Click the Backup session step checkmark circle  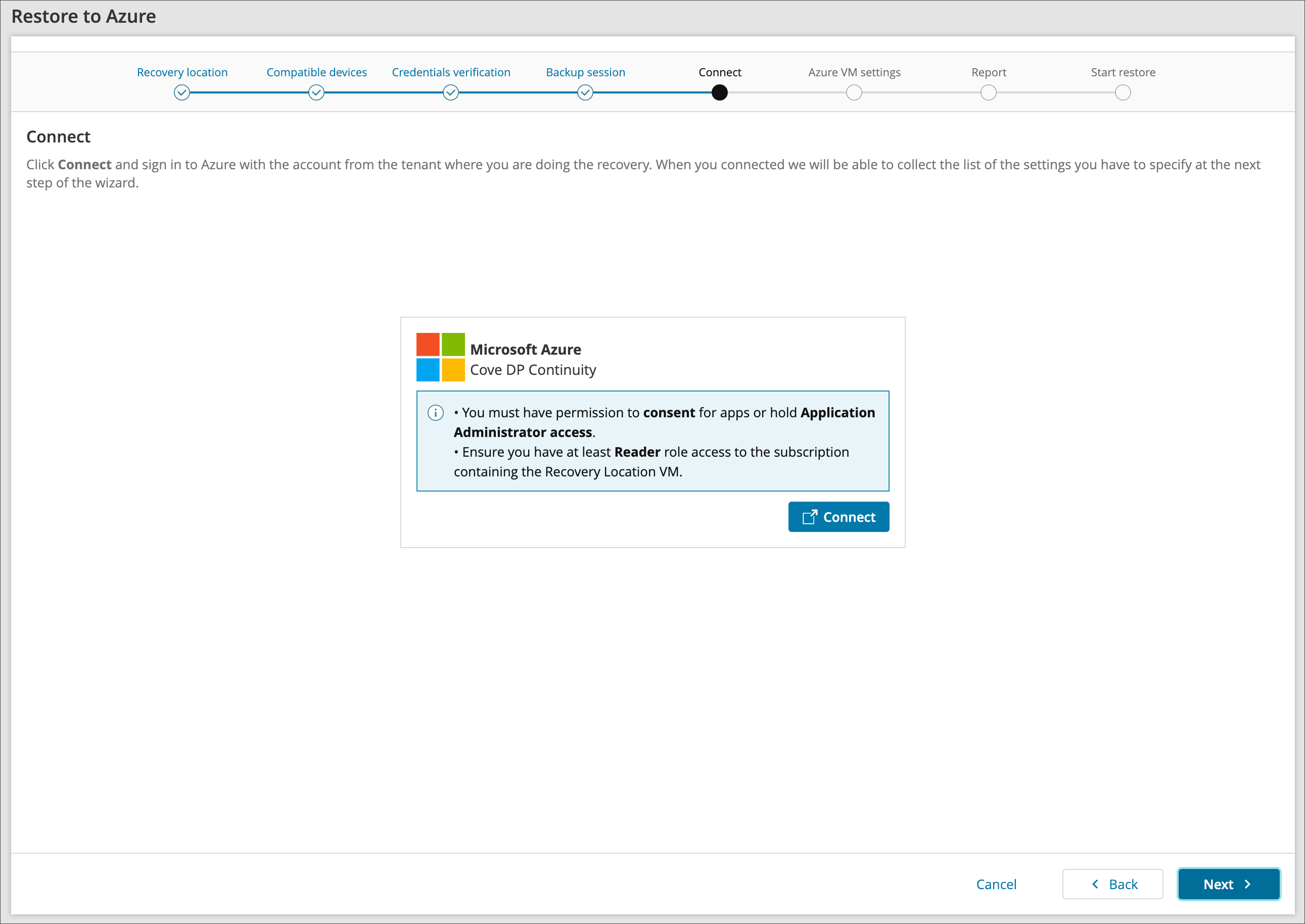click(x=585, y=93)
